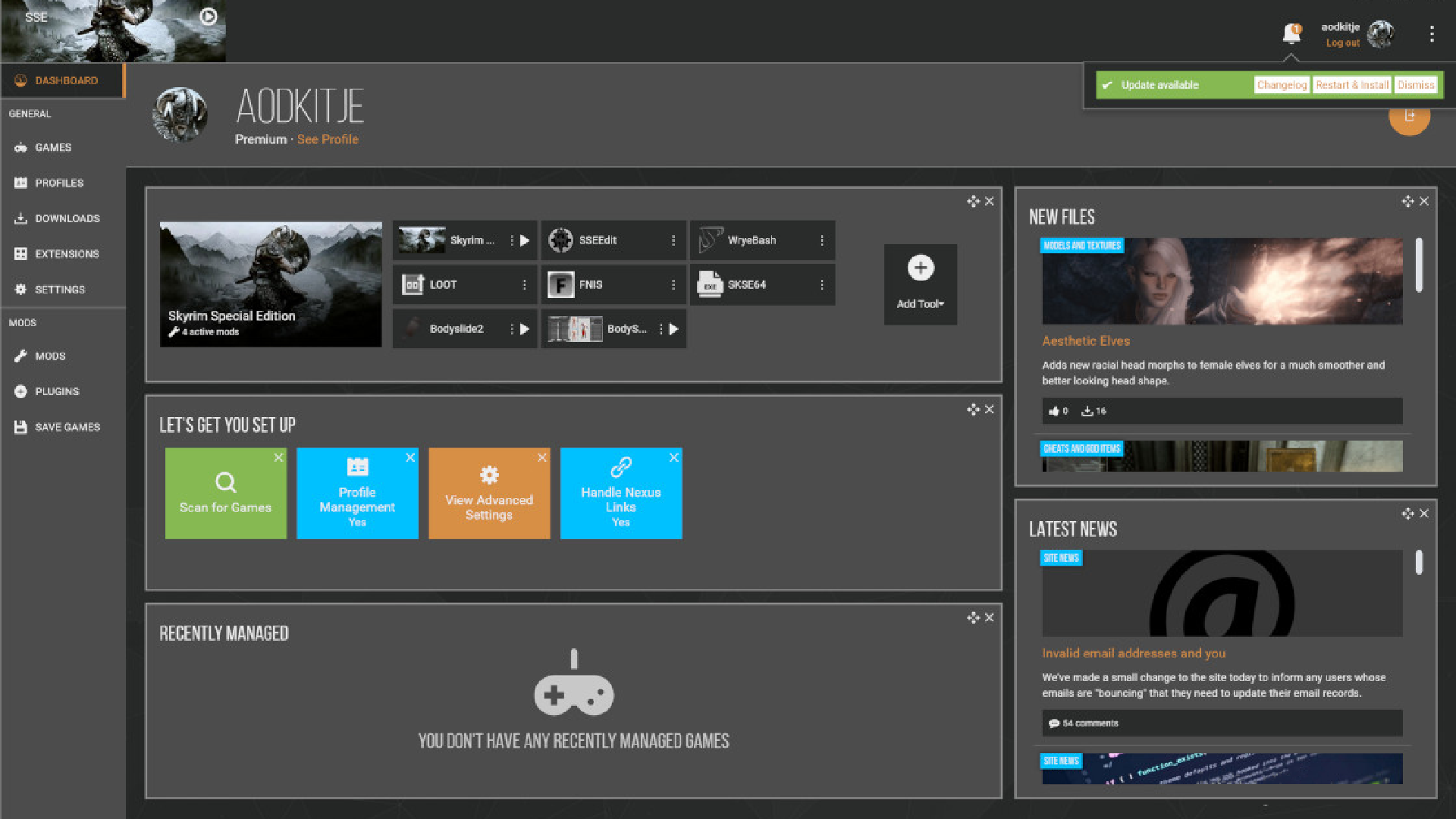Open the Skyrim tool's three-dot options
This screenshot has height=819, width=1456.
[512, 240]
